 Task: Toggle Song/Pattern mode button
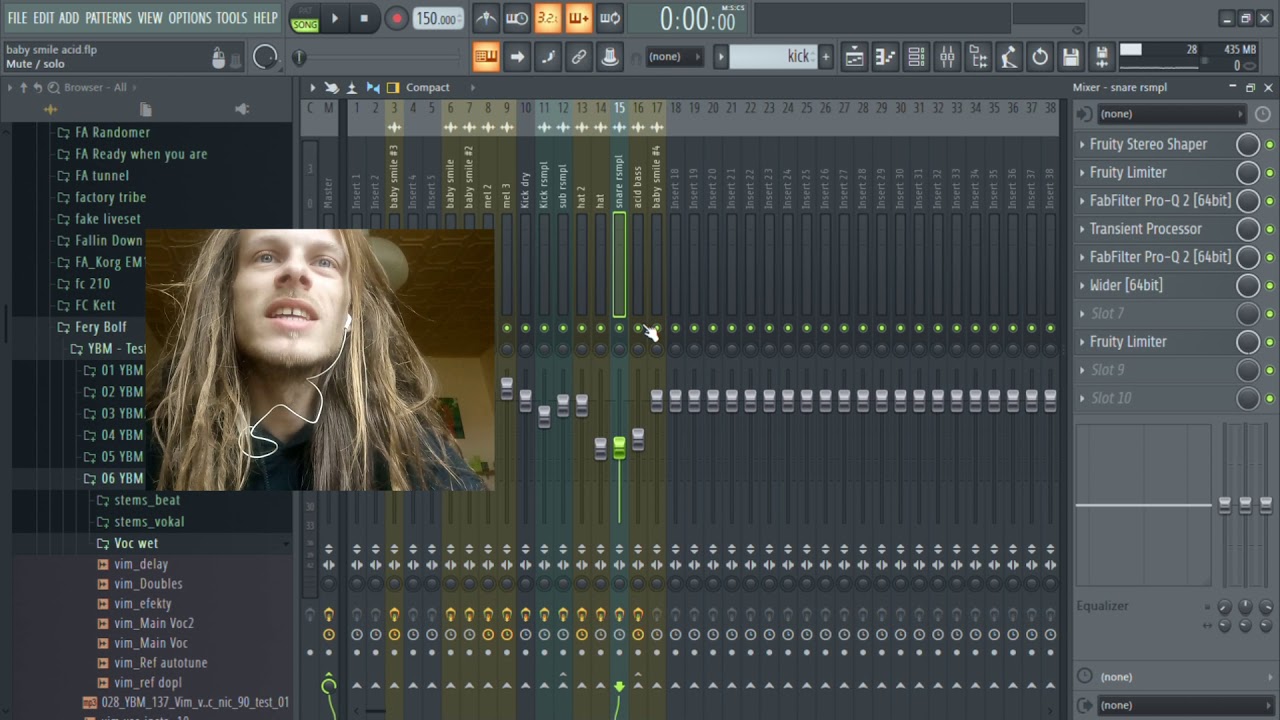tap(305, 20)
